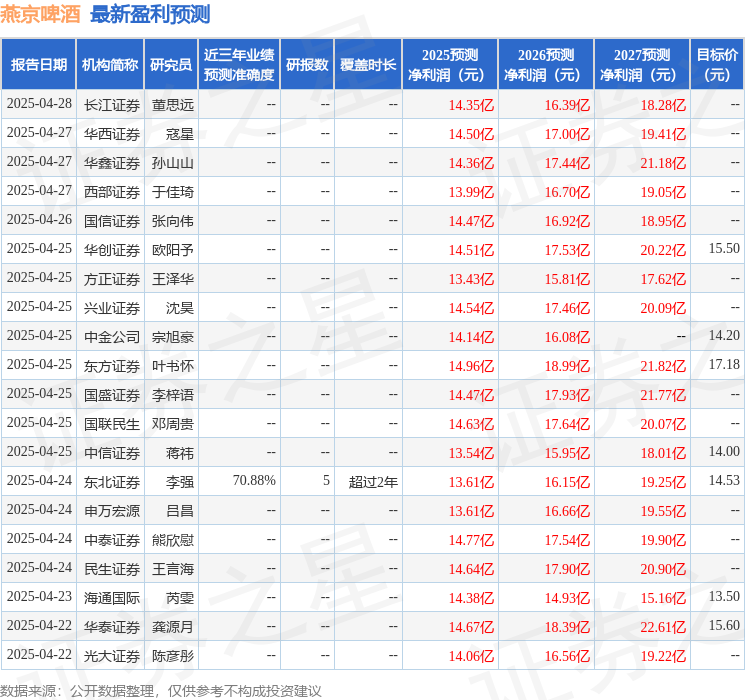
Task: Click the 22.61亿 2027 profit value
Action: [x=663, y=627]
